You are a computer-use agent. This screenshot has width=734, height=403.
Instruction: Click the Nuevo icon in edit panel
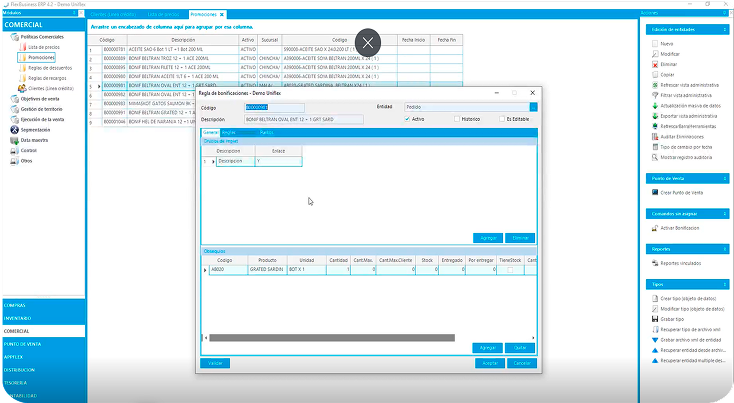[x=653, y=45]
